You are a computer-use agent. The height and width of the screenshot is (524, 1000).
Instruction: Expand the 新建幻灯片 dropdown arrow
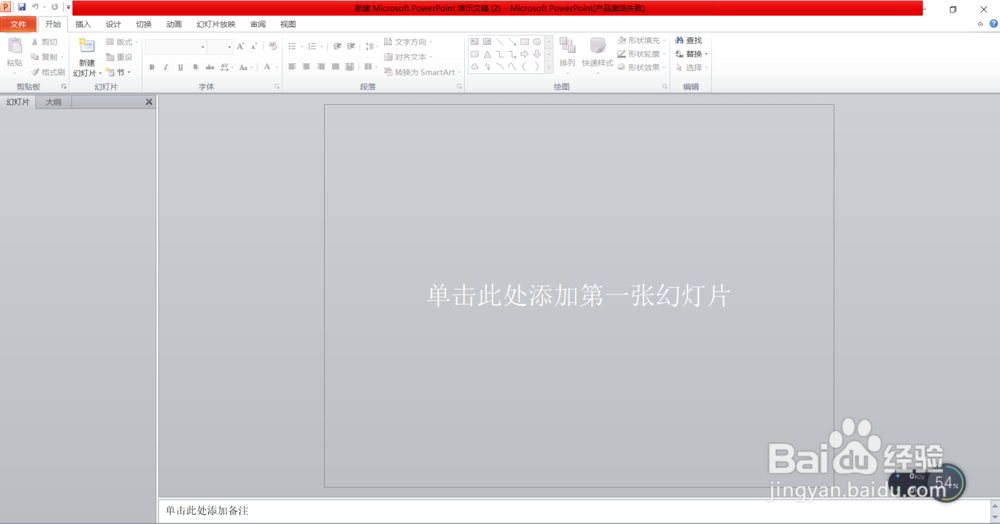coord(100,73)
